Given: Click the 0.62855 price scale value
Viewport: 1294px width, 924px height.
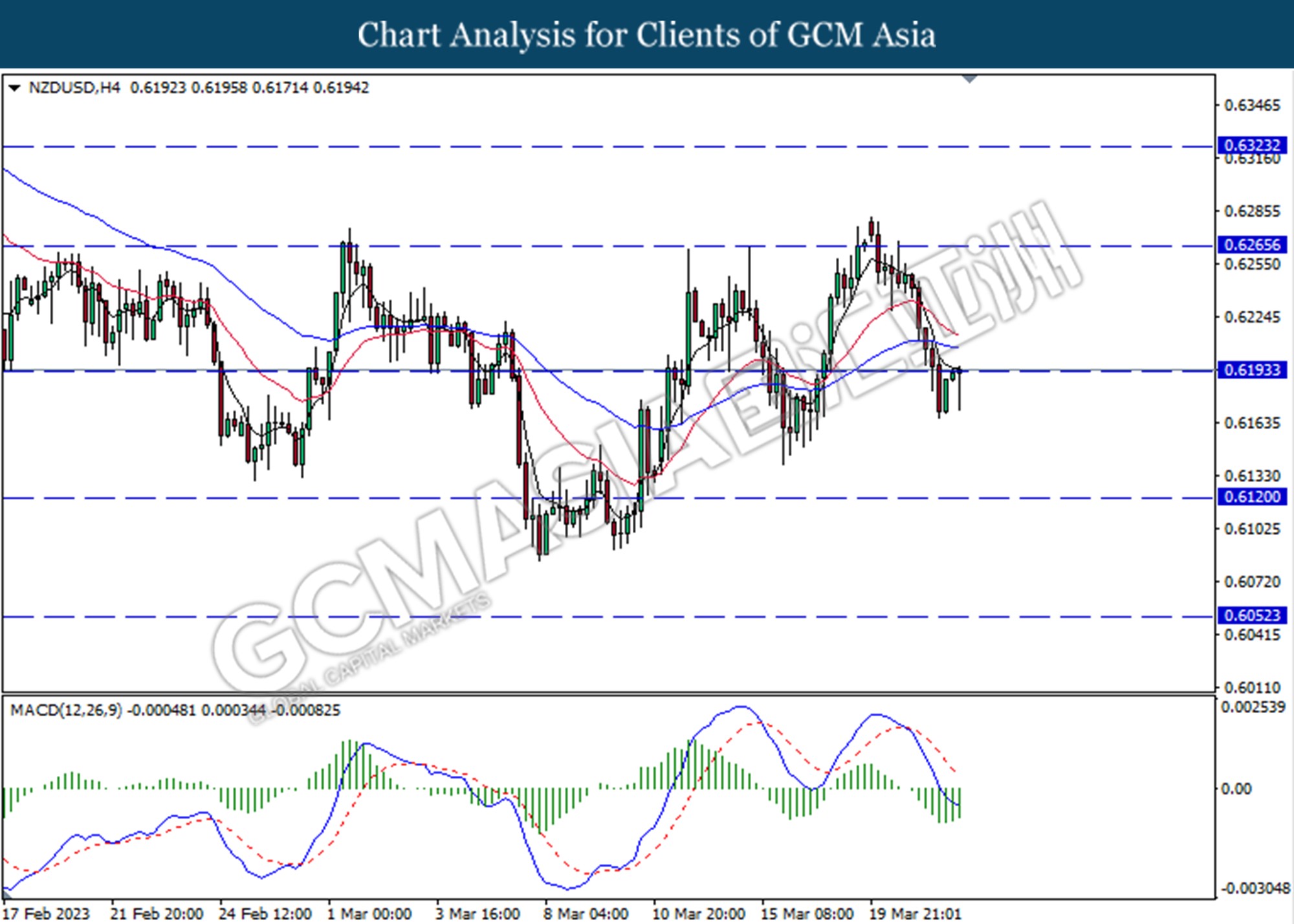Looking at the screenshot, I should point(1252,212).
